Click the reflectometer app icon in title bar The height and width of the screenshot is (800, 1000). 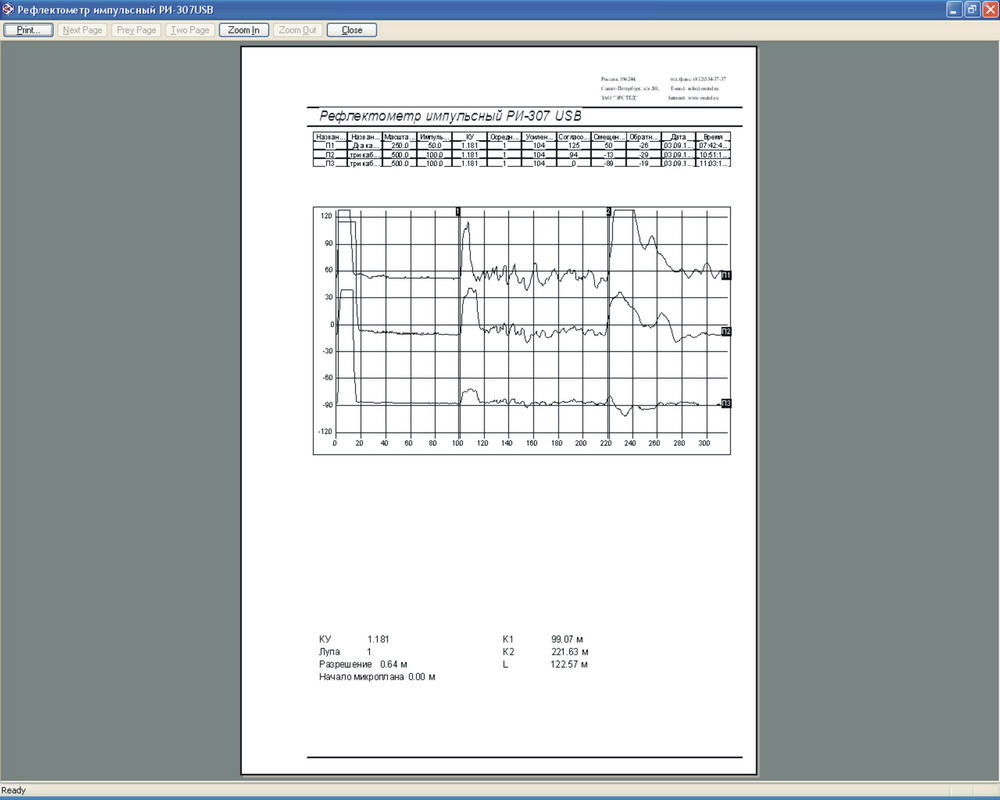(8, 10)
